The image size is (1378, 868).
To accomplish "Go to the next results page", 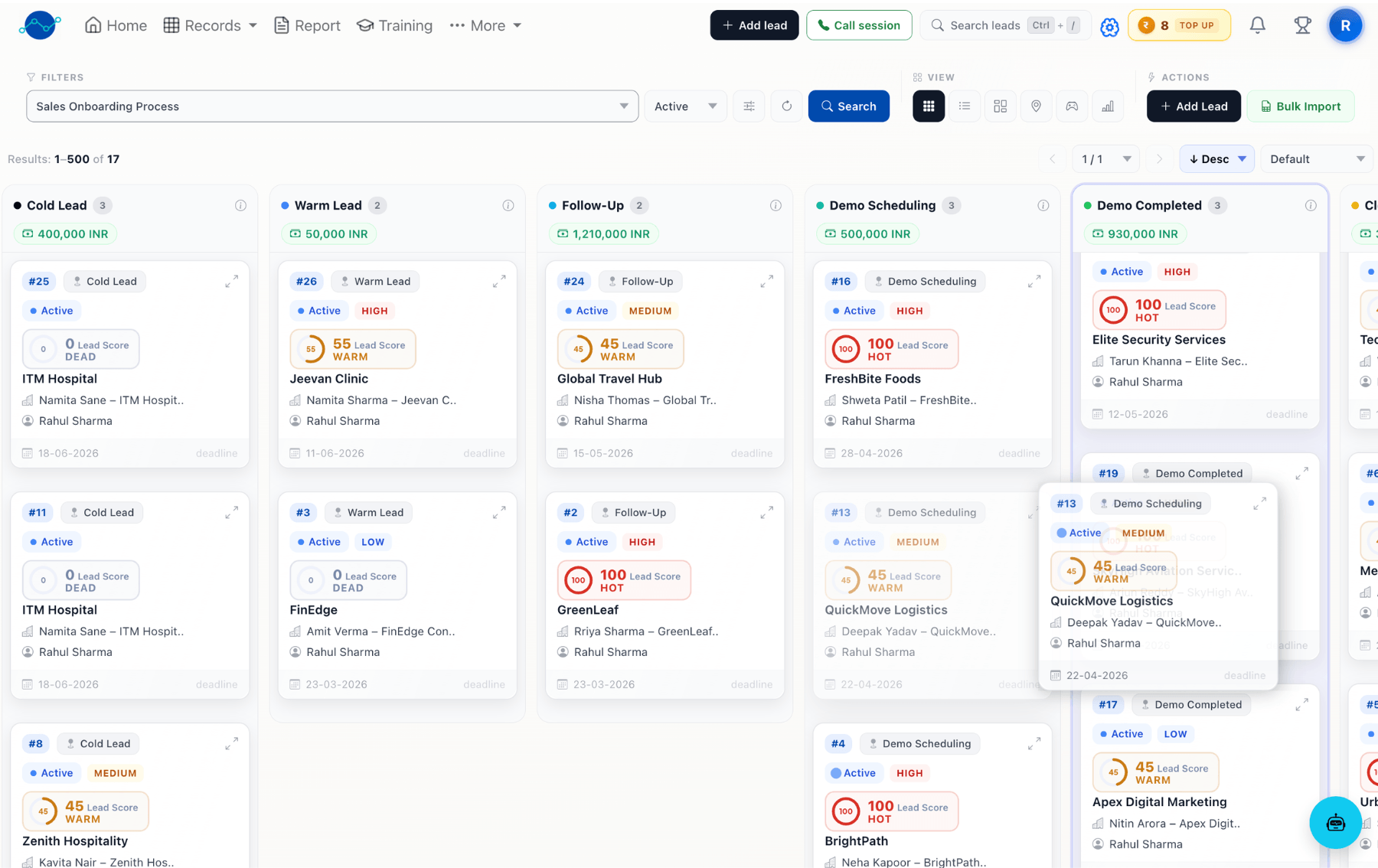I will pyautogui.click(x=1159, y=159).
